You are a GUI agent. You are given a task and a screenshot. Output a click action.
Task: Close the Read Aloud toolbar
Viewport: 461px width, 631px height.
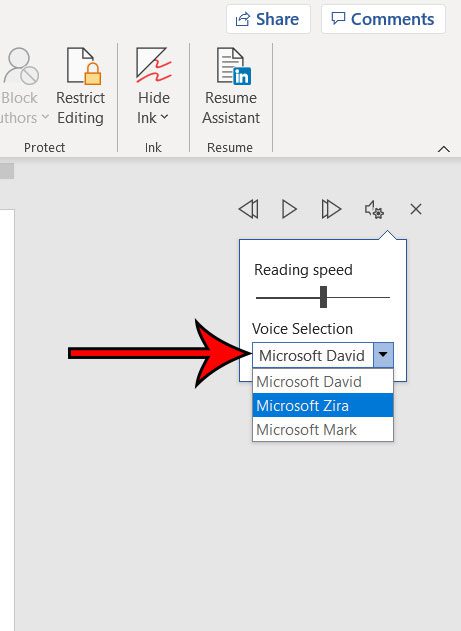[x=416, y=209]
